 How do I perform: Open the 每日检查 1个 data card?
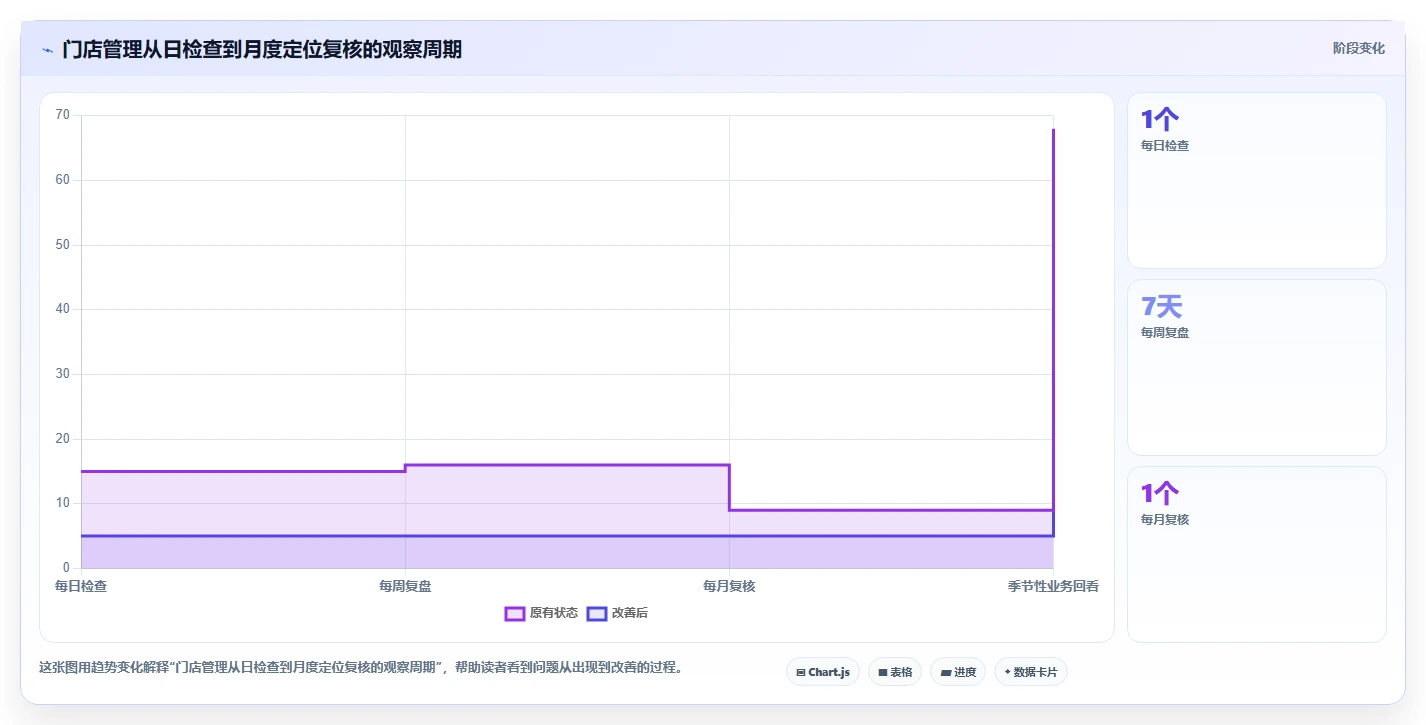tap(1256, 180)
